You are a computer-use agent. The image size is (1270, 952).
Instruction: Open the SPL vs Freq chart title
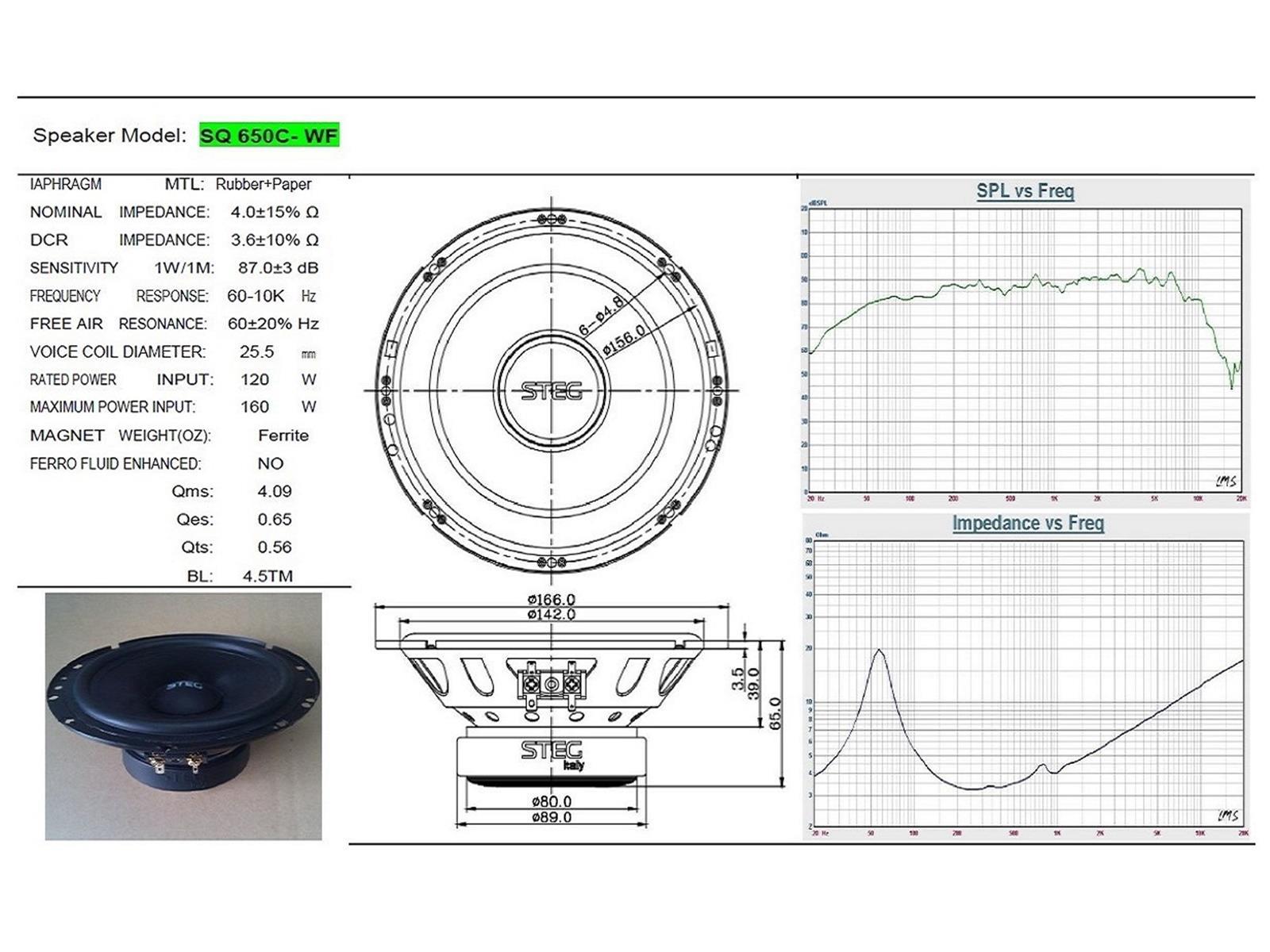tap(1025, 191)
